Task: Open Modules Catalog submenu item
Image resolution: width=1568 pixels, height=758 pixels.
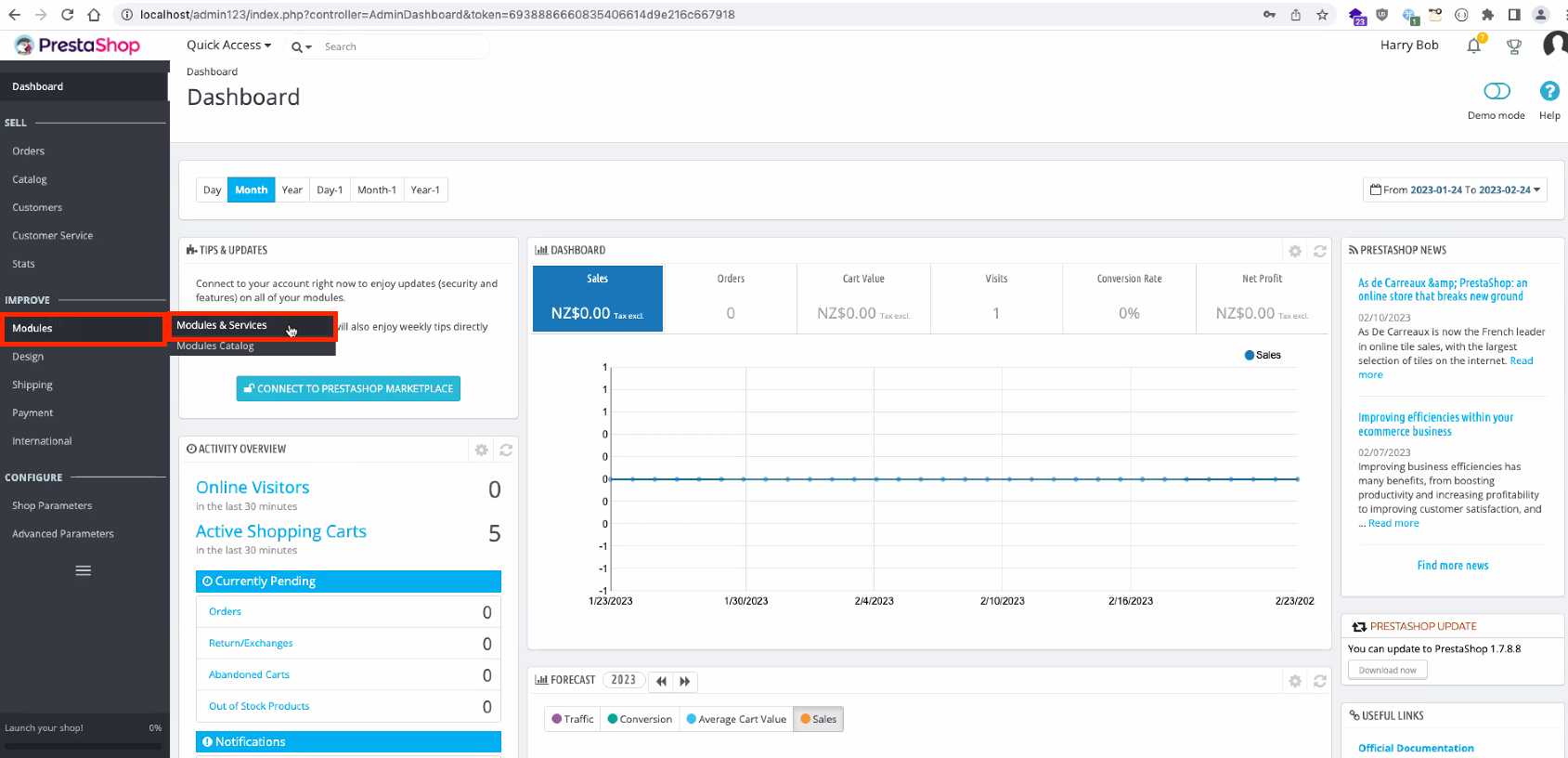Action: click(x=215, y=346)
